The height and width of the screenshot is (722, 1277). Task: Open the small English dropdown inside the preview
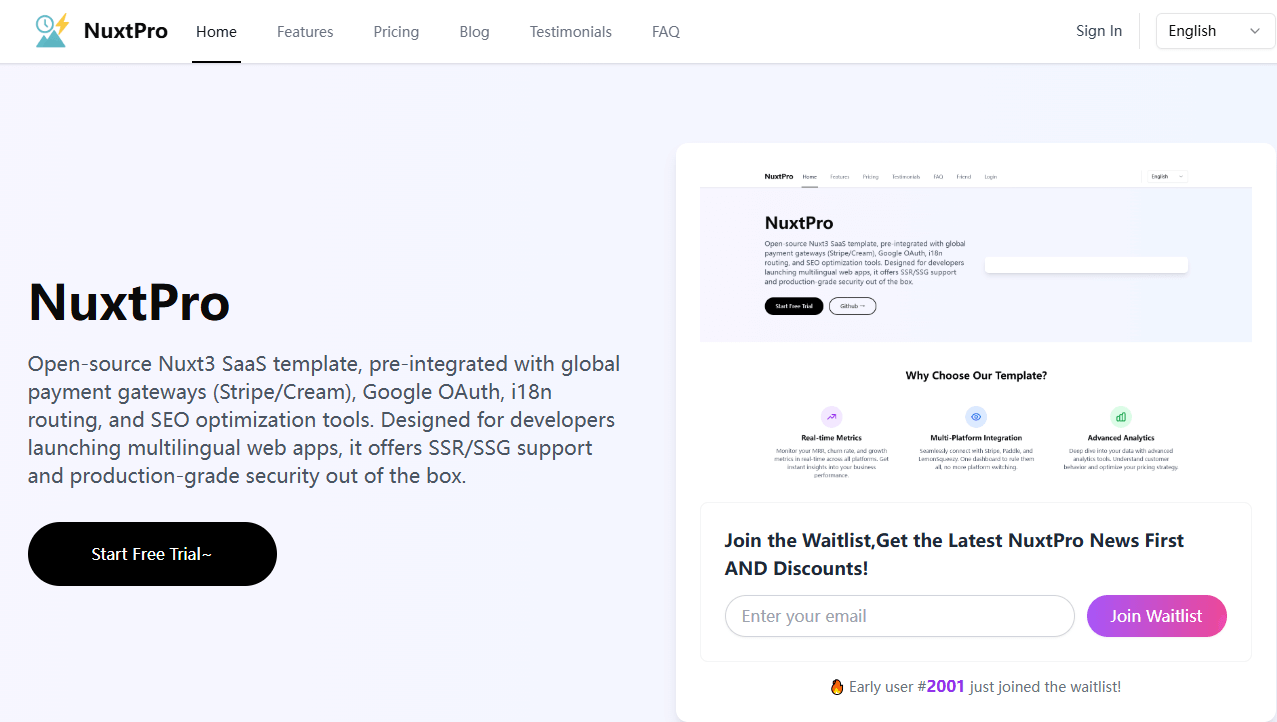pyautogui.click(x=1166, y=177)
